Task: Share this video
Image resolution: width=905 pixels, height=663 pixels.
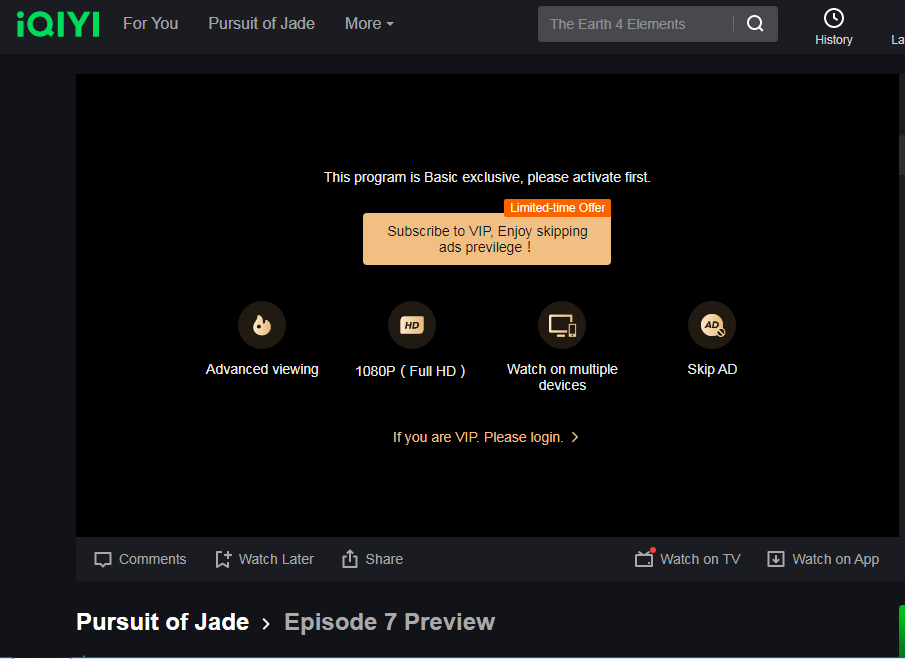Action: (372, 559)
